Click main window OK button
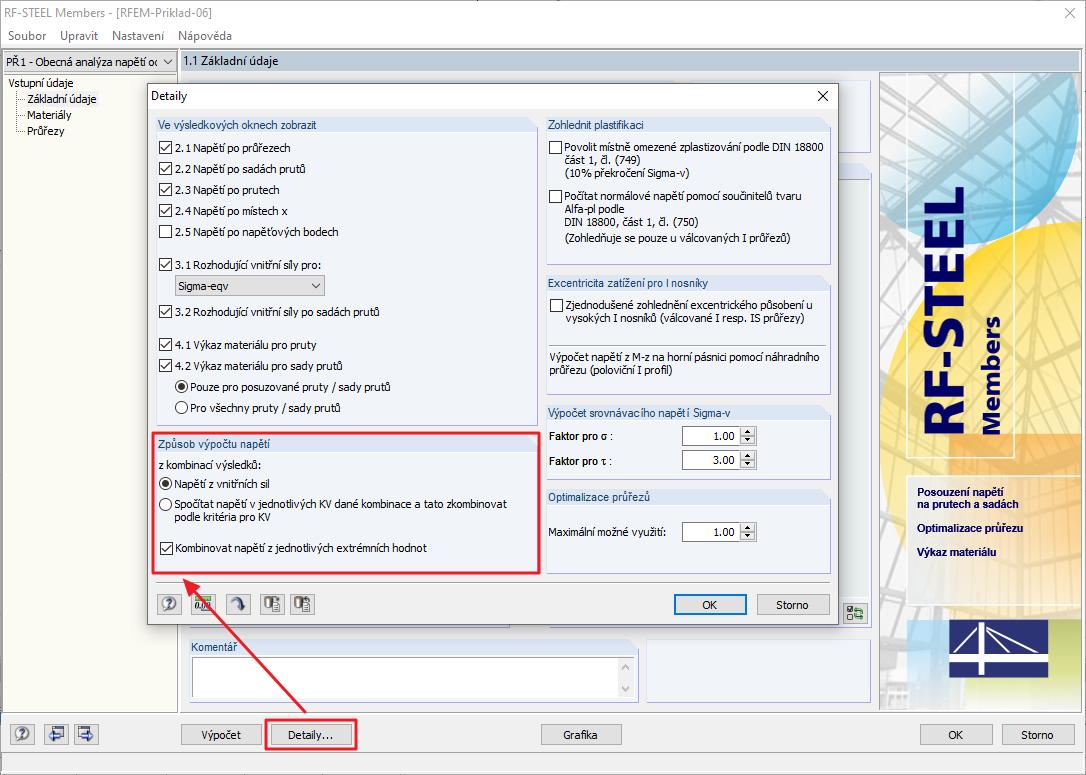Image resolution: width=1086 pixels, height=775 pixels. coord(956,735)
